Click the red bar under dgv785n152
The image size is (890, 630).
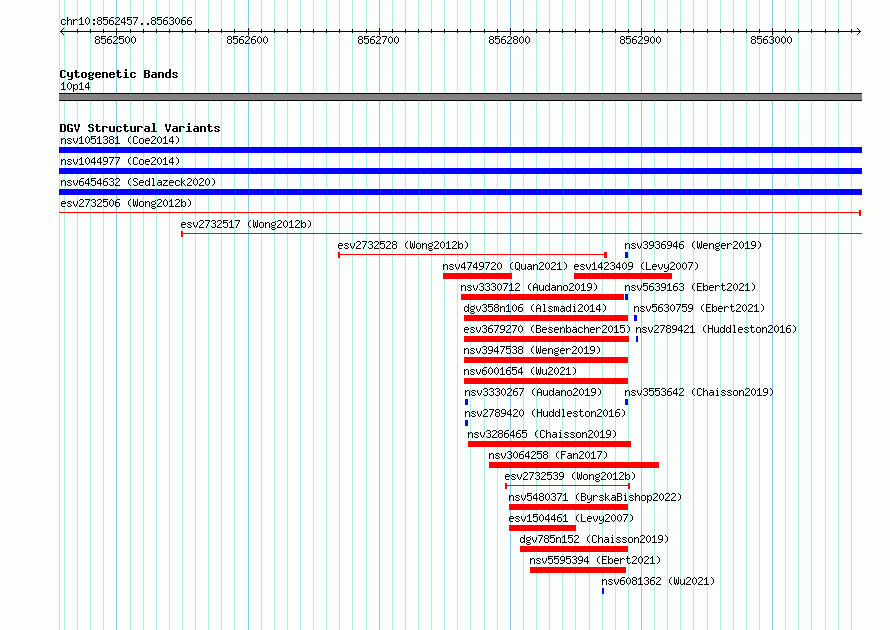(x=574, y=549)
